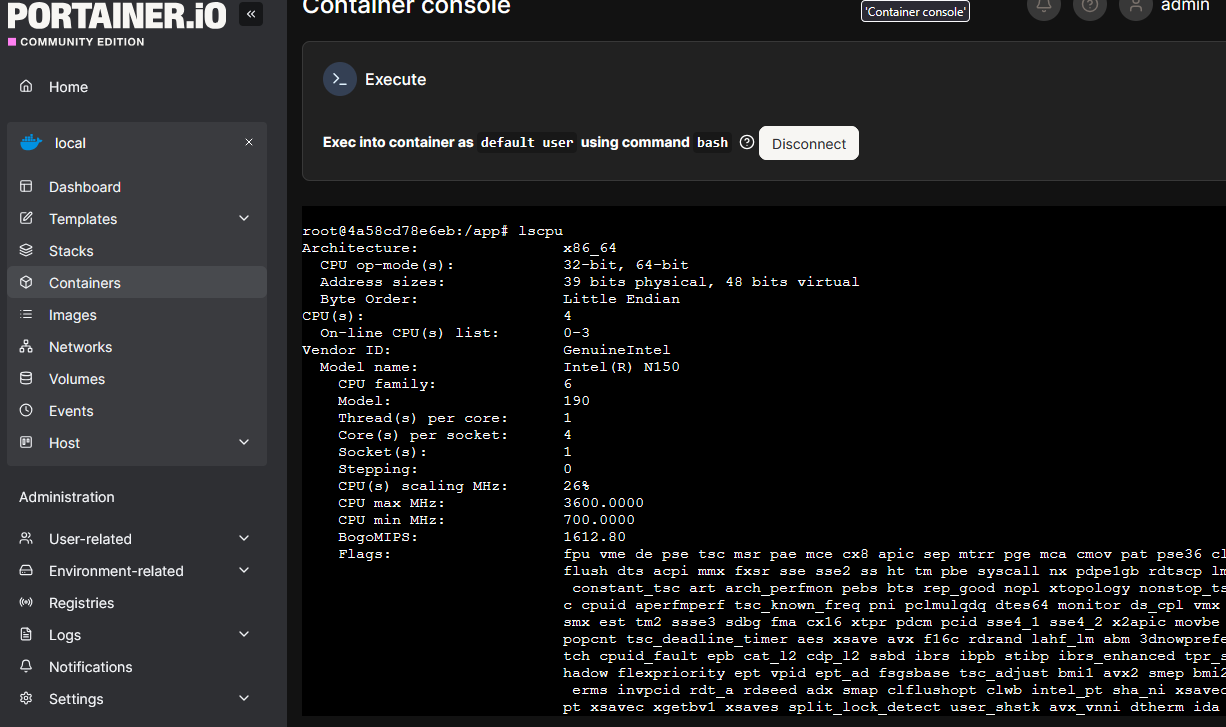Image resolution: width=1226 pixels, height=727 pixels.
Task: Click the terminal prompt icon beside Execute
Action: click(x=340, y=79)
